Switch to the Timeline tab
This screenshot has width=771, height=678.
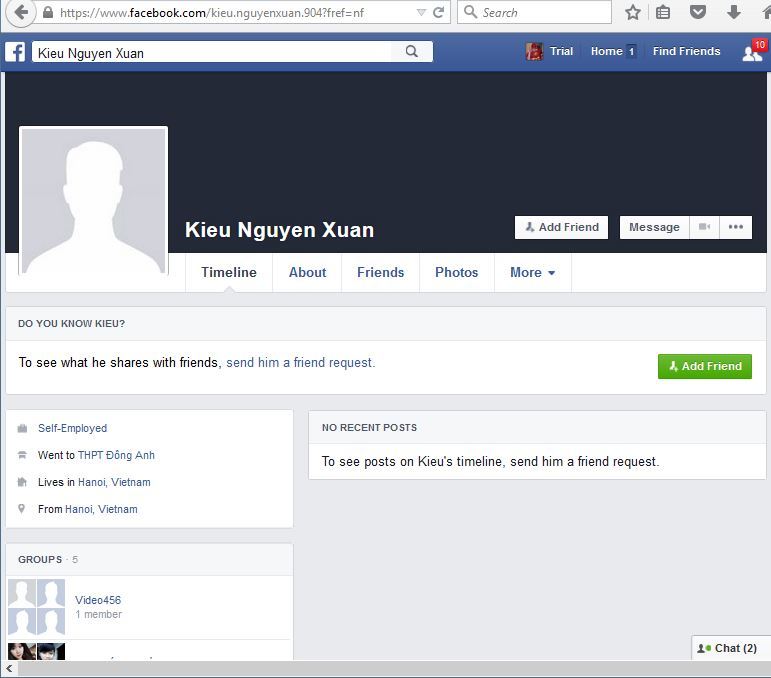pos(229,272)
